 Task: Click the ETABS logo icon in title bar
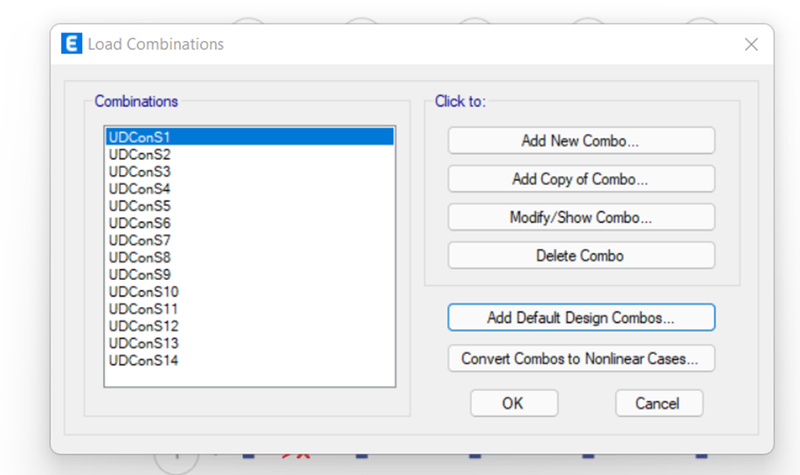pos(71,44)
